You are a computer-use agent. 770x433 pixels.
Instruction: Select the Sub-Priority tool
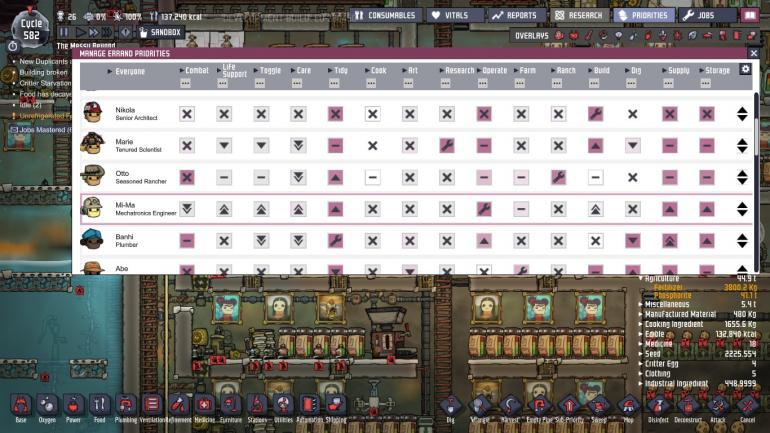tap(569, 408)
